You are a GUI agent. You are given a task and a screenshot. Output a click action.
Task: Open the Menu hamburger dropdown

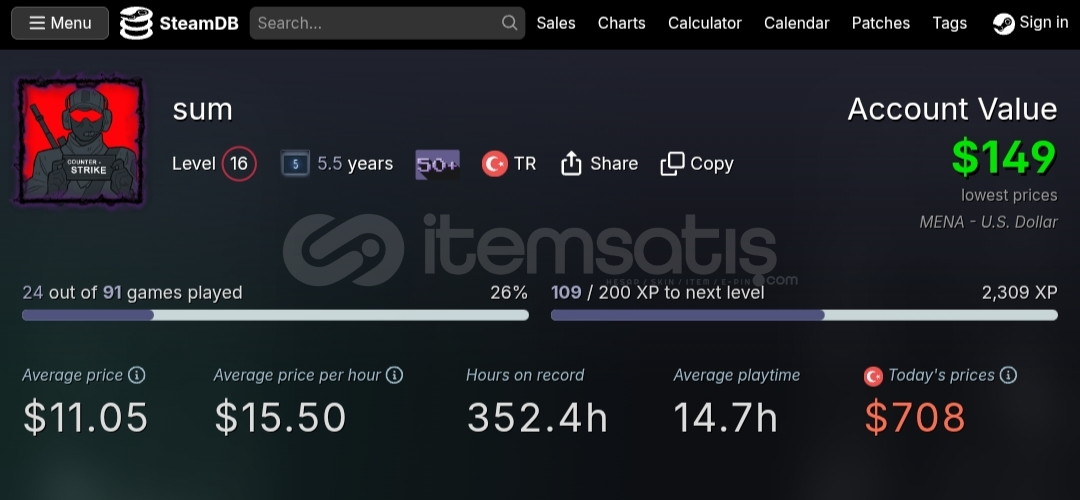tap(60, 23)
